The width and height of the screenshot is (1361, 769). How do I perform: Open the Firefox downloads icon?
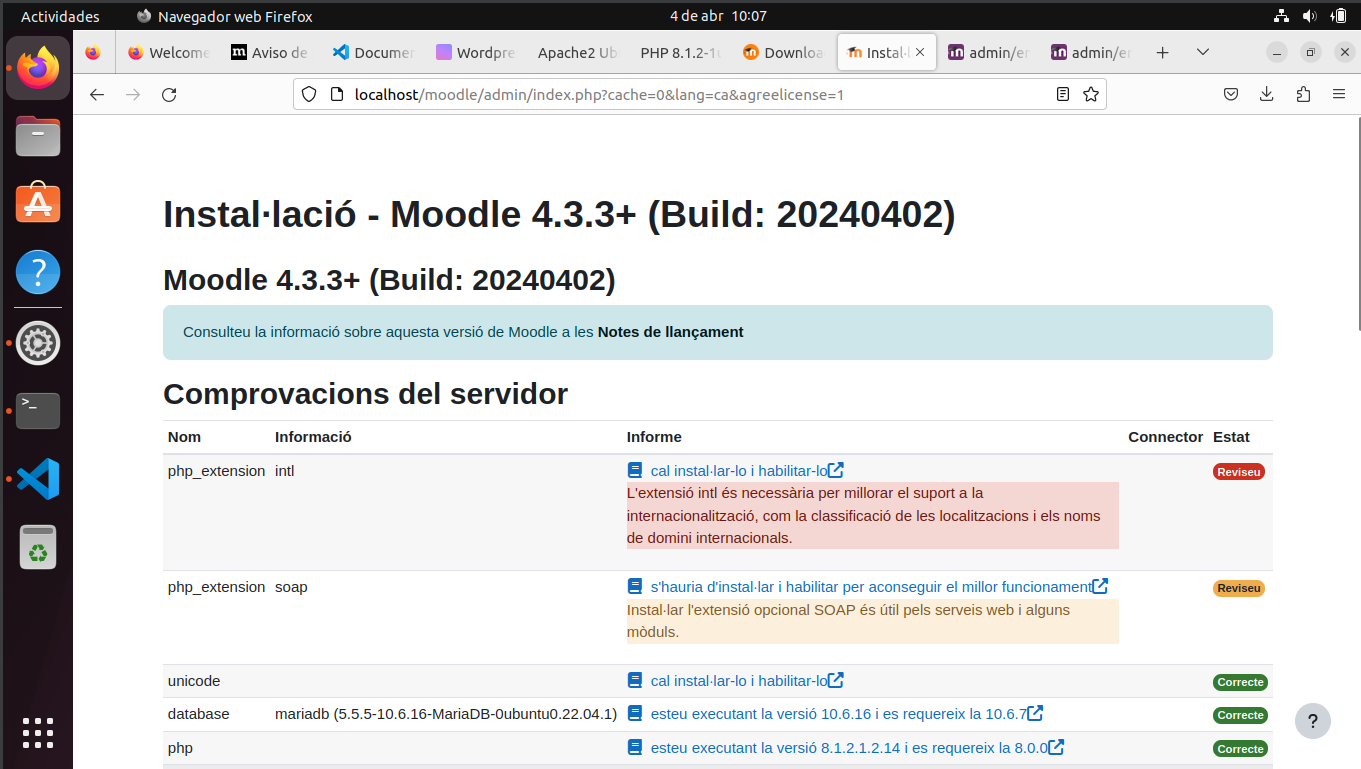coord(1266,93)
